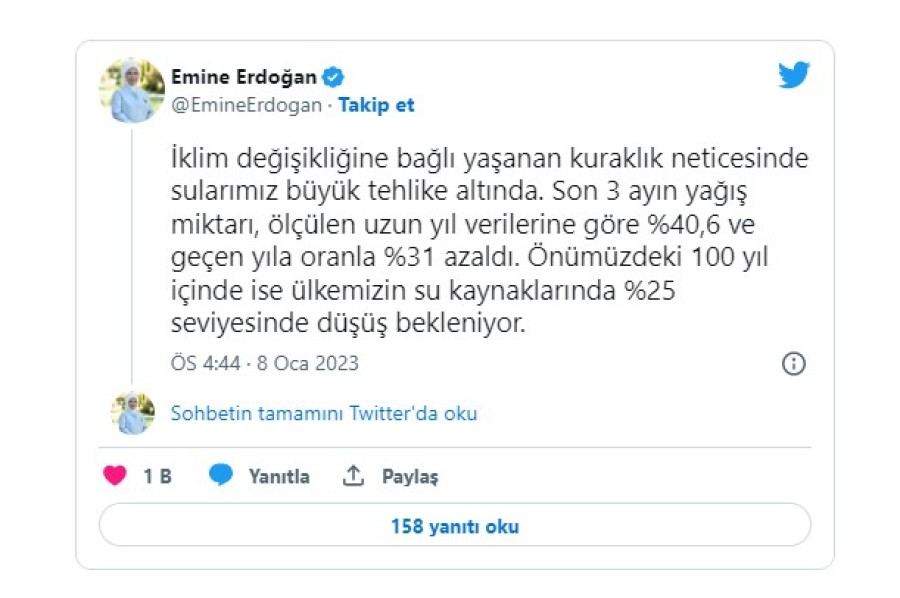The height and width of the screenshot is (598, 900).
Task: Click the Twitter bird logo
Action: click(794, 76)
